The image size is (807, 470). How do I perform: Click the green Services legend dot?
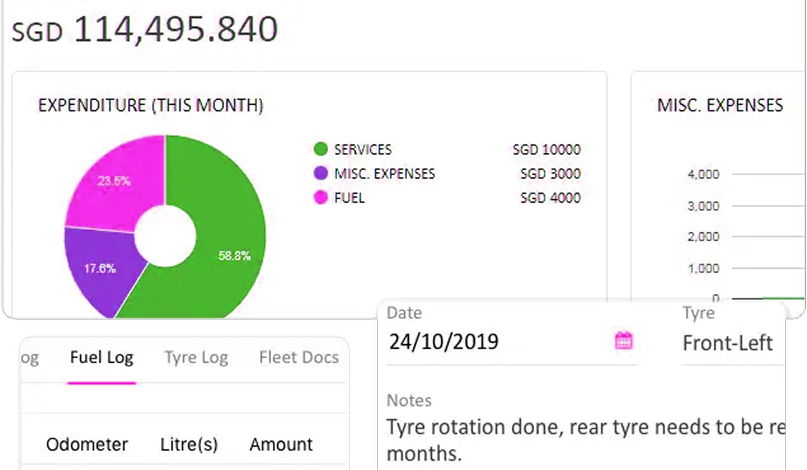321,150
